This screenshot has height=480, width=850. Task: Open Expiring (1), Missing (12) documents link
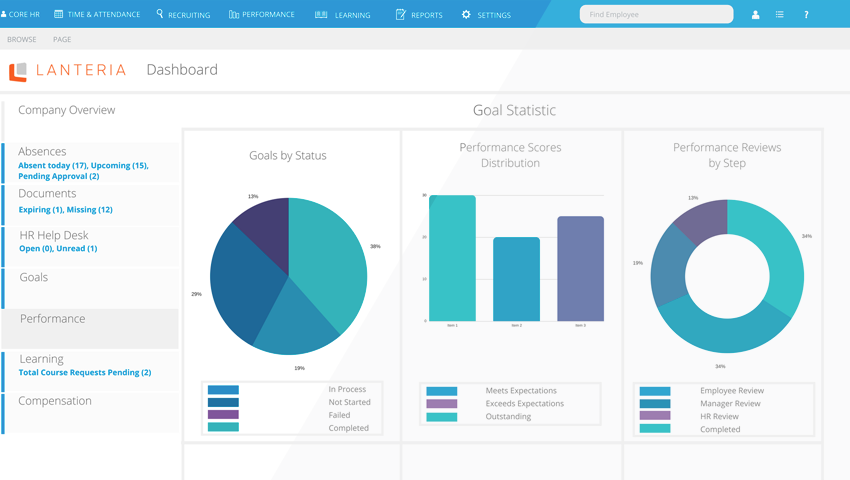tap(66, 209)
